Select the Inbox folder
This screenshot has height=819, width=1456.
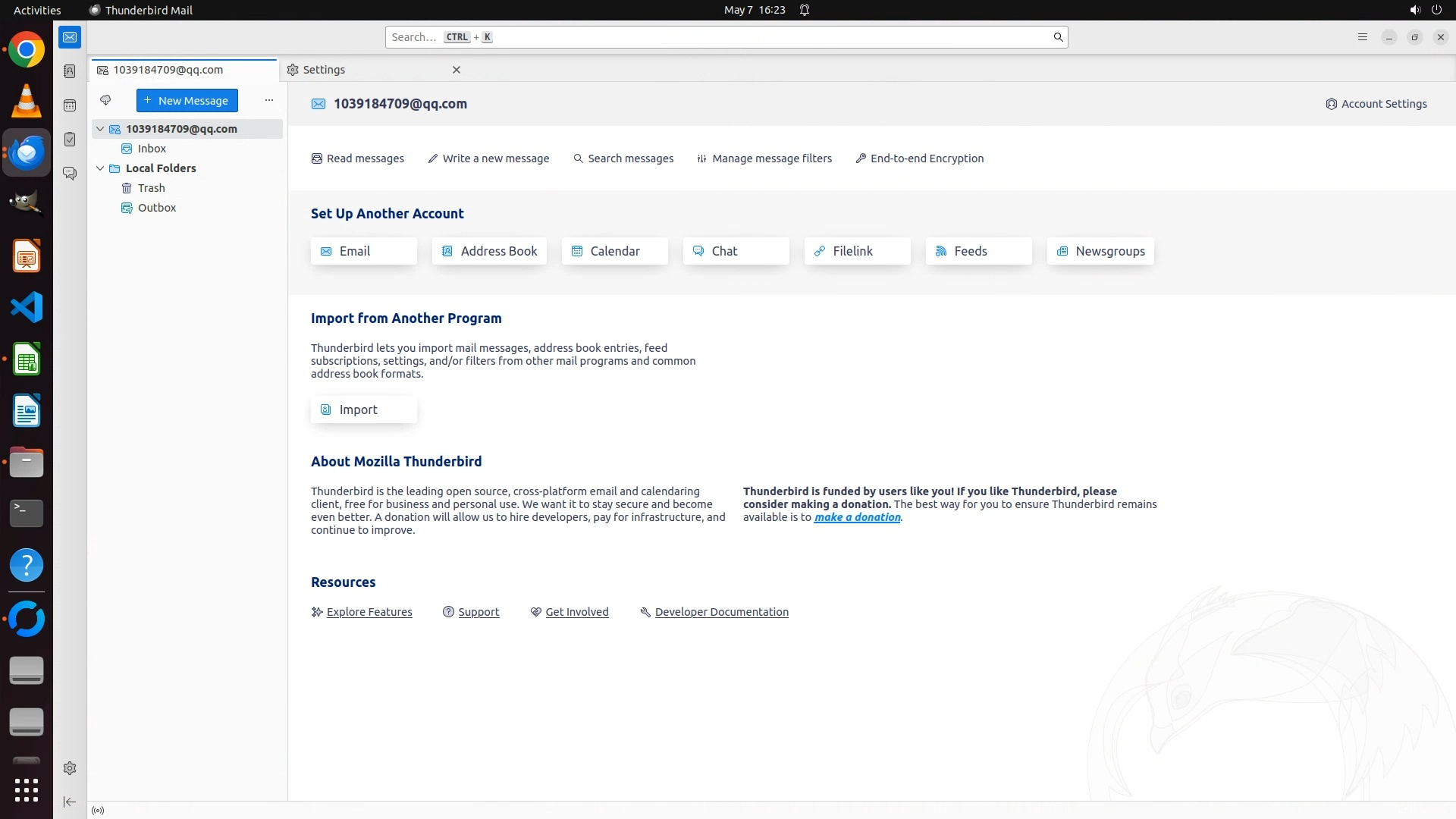pyautogui.click(x=152, y=149)
